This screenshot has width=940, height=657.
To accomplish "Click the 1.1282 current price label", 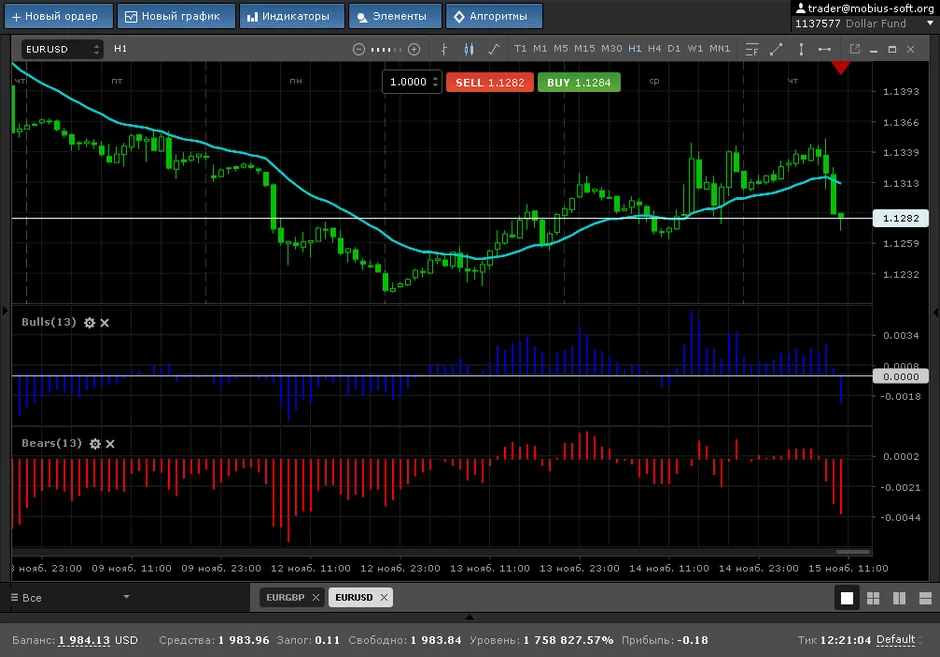I will [x=900, y=218].
